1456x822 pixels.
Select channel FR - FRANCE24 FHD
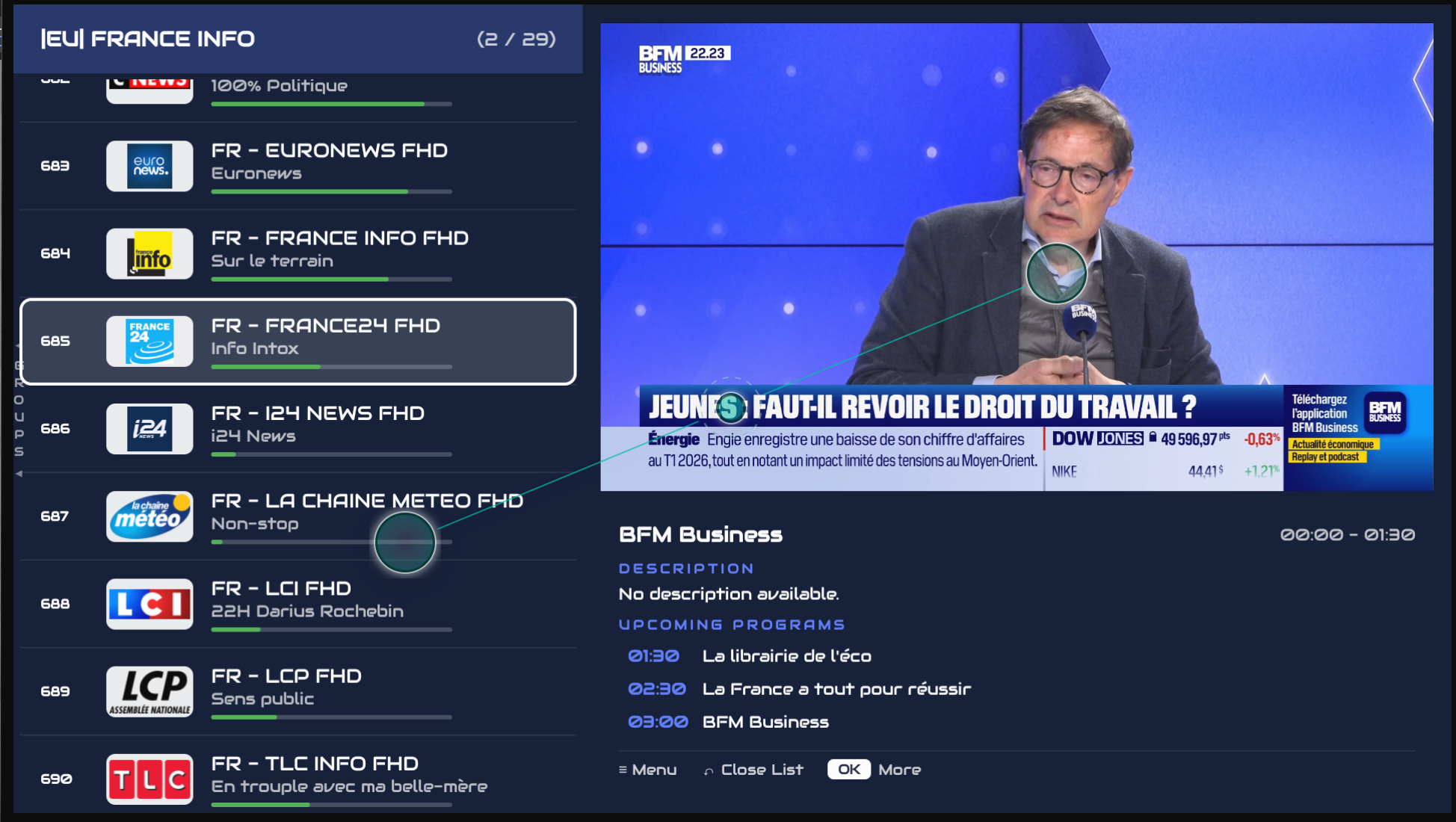pyautogui.click(x=297, y=342)
